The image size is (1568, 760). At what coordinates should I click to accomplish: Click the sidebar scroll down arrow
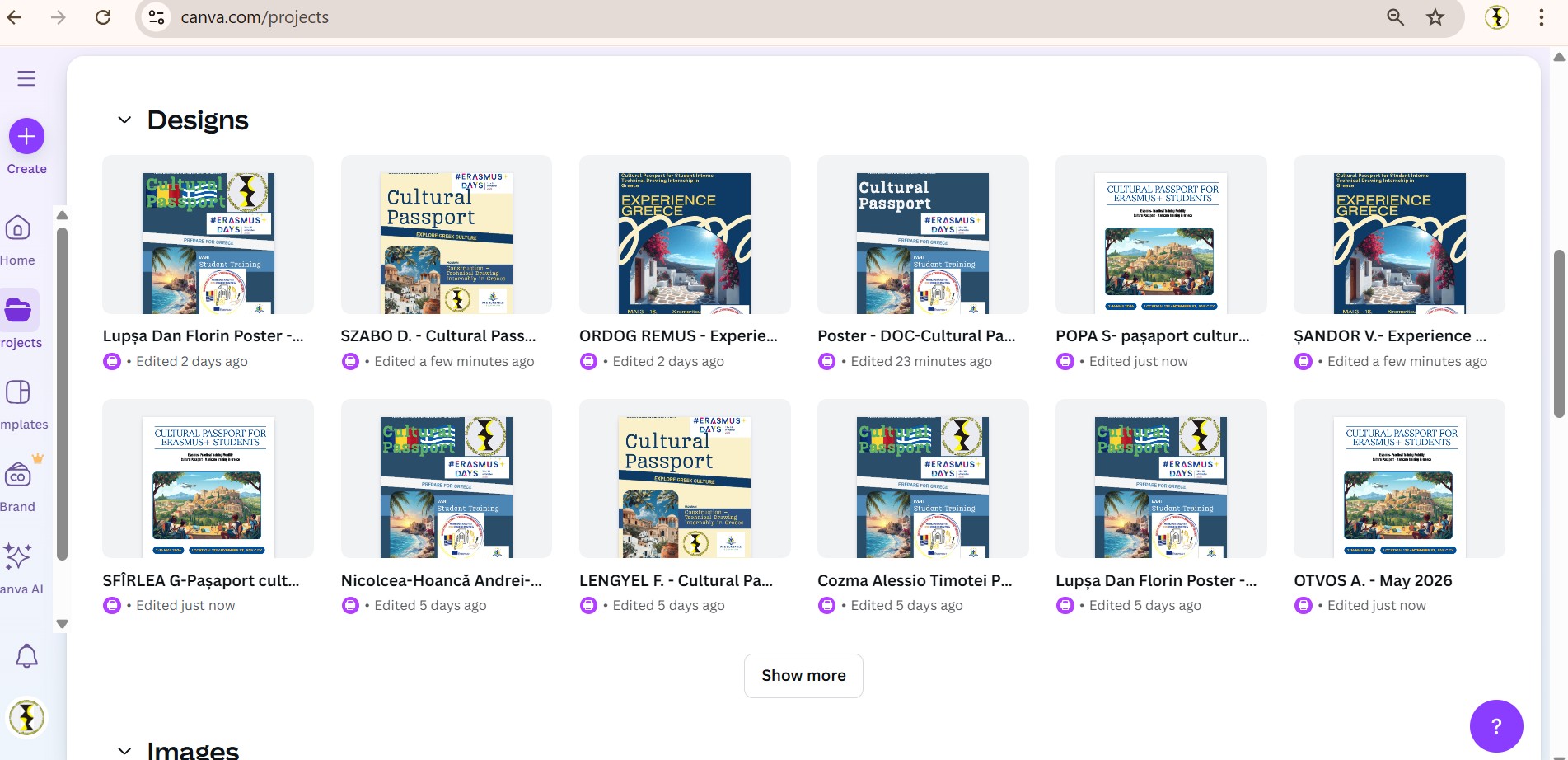click(x=62, y=624)
